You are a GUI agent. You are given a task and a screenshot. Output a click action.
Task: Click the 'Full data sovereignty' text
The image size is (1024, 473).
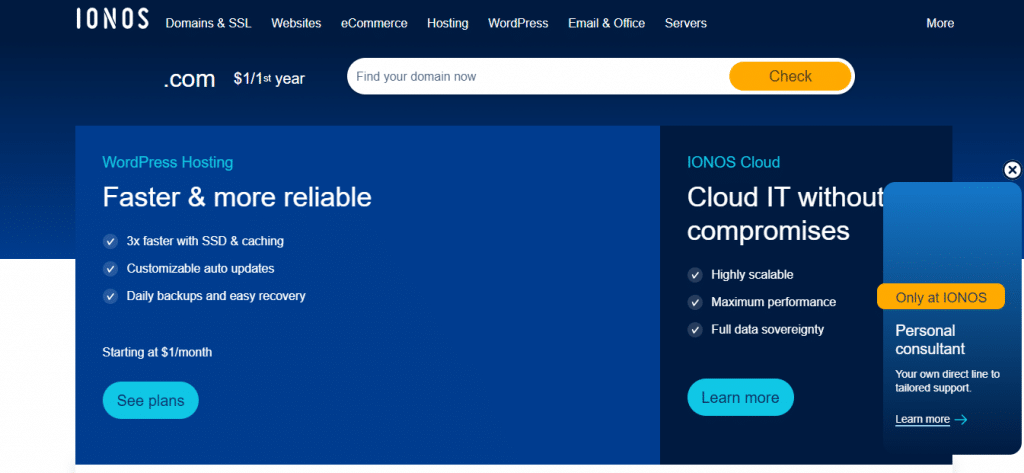(768, 330)
